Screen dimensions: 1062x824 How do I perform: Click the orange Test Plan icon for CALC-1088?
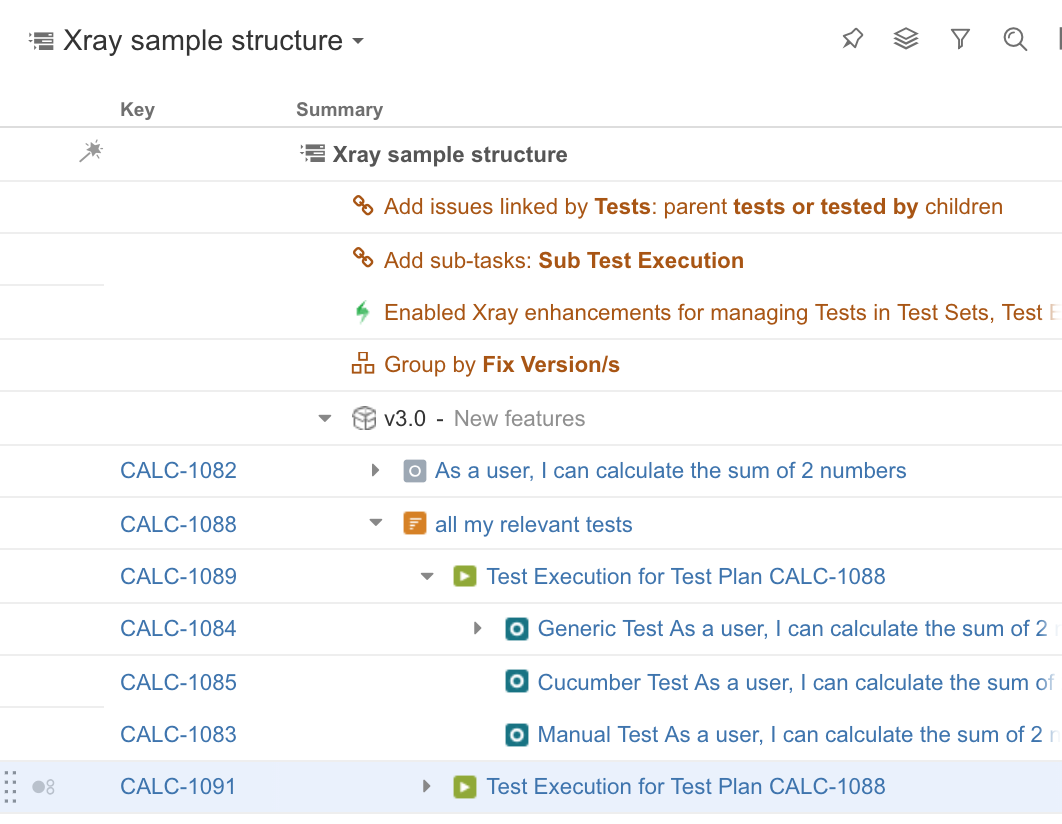click(415, 523)
